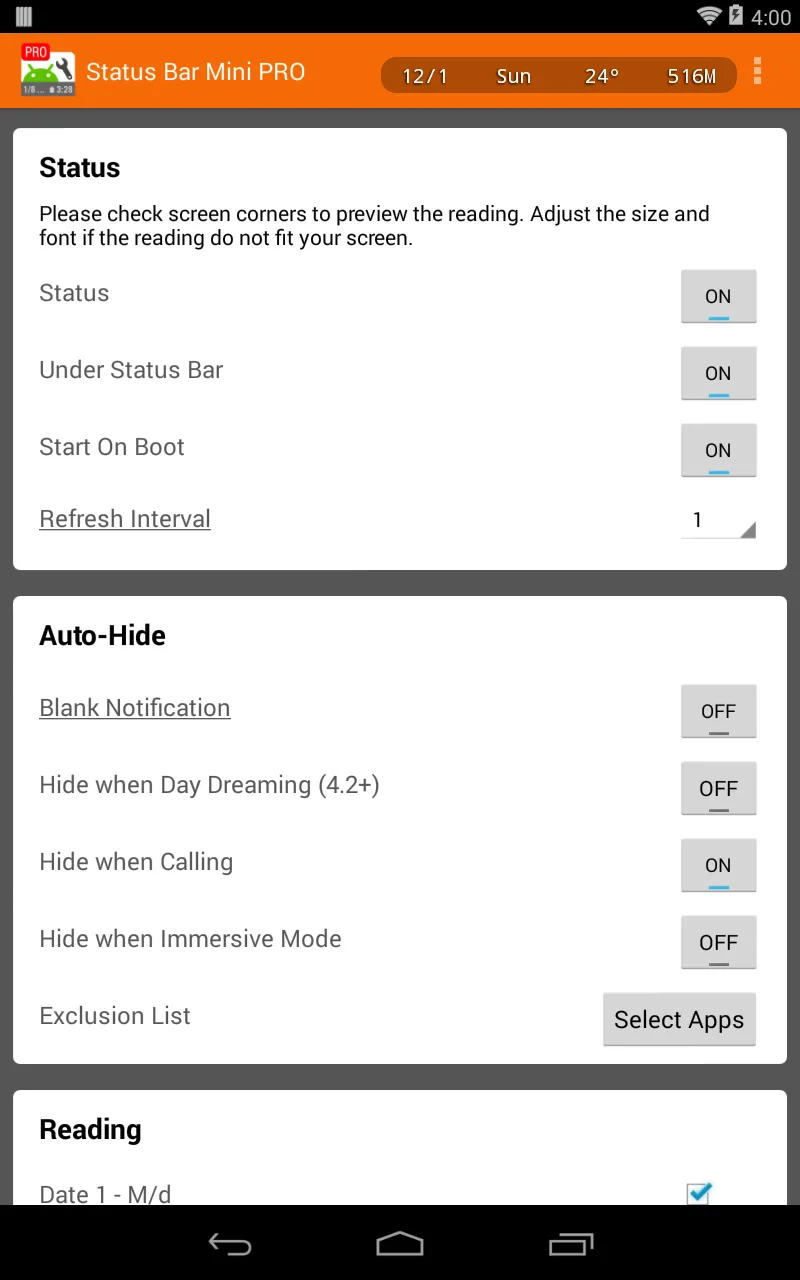Open the Blank Notification settings link

(134, 707)
